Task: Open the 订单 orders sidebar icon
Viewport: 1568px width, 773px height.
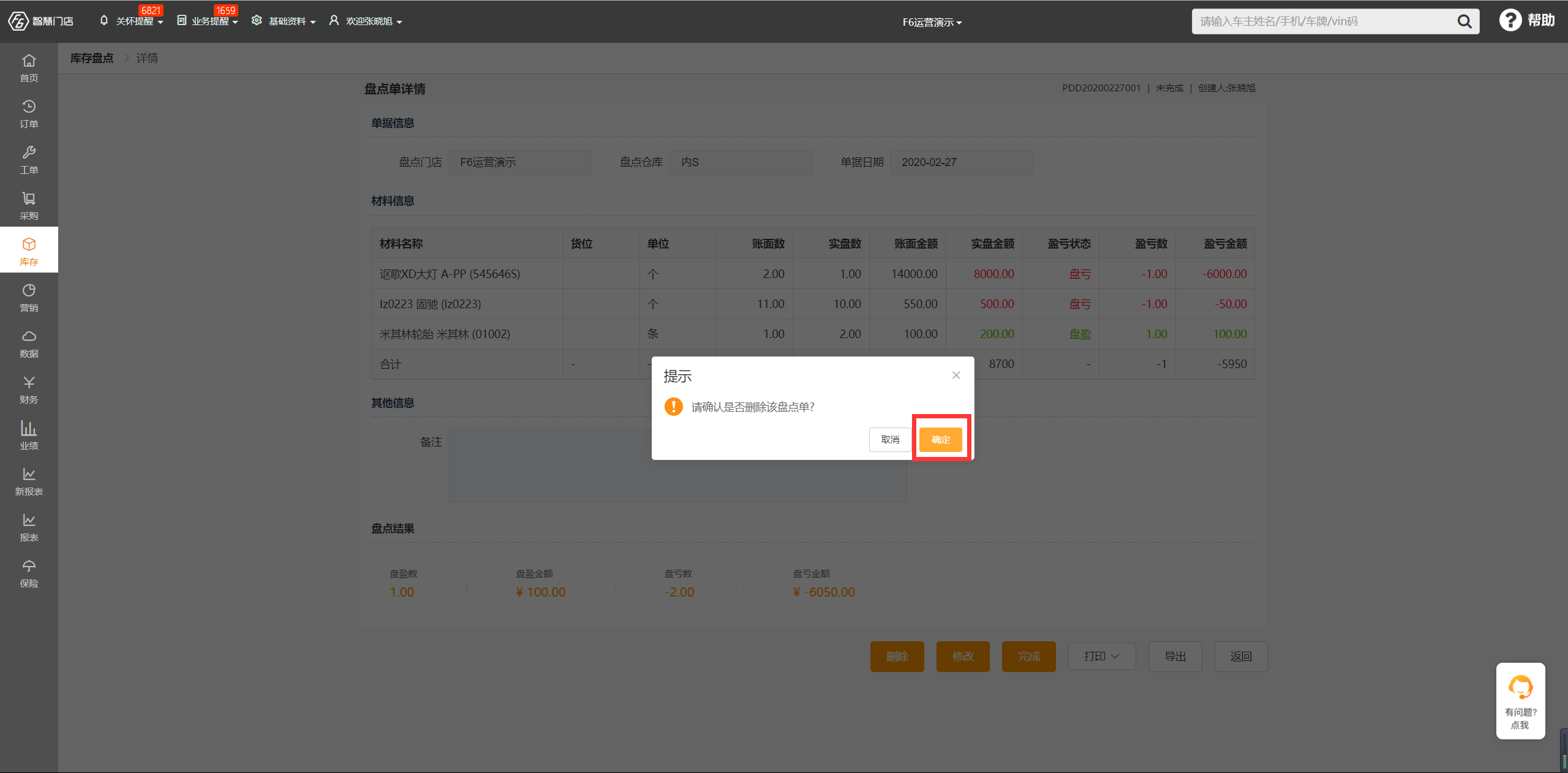Action: tap(29, 113)
